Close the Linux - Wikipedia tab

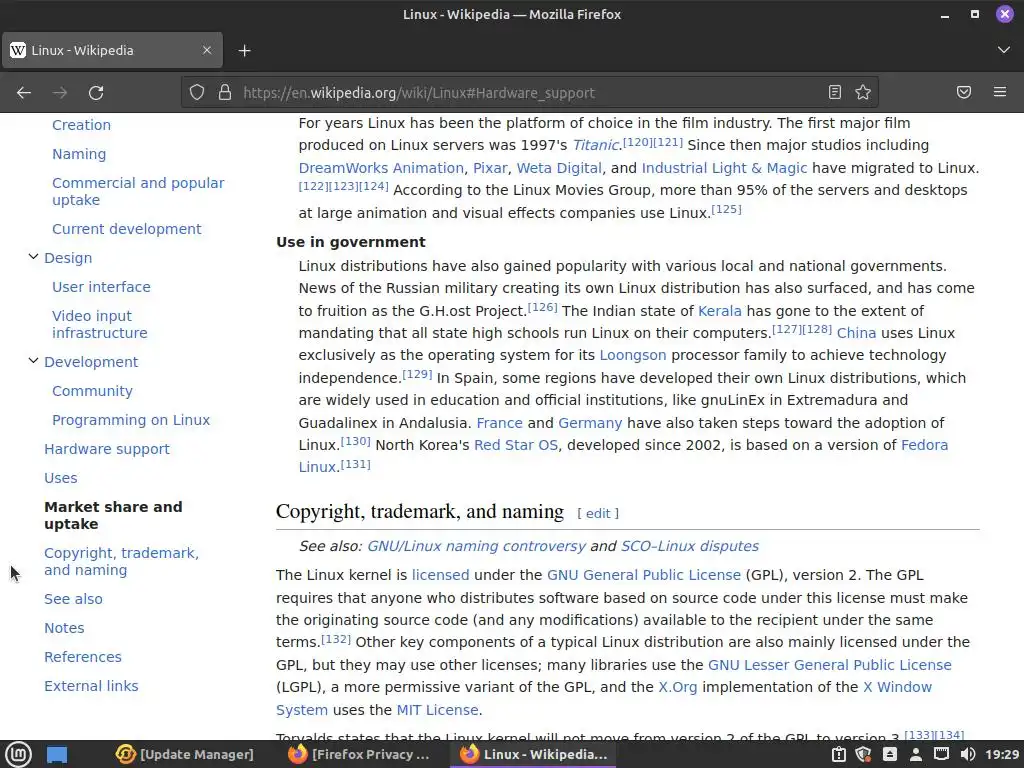[x=206, y=50]
